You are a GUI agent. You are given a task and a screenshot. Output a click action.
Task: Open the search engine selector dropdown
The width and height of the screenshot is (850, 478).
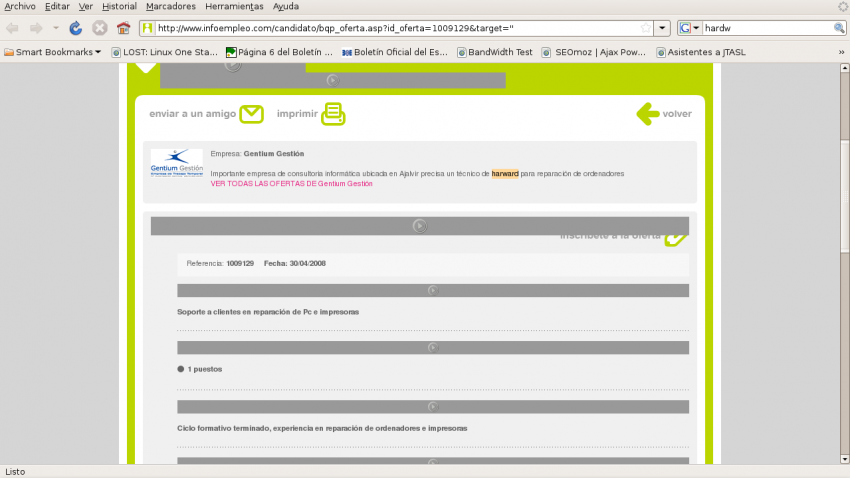click(691, 28)
